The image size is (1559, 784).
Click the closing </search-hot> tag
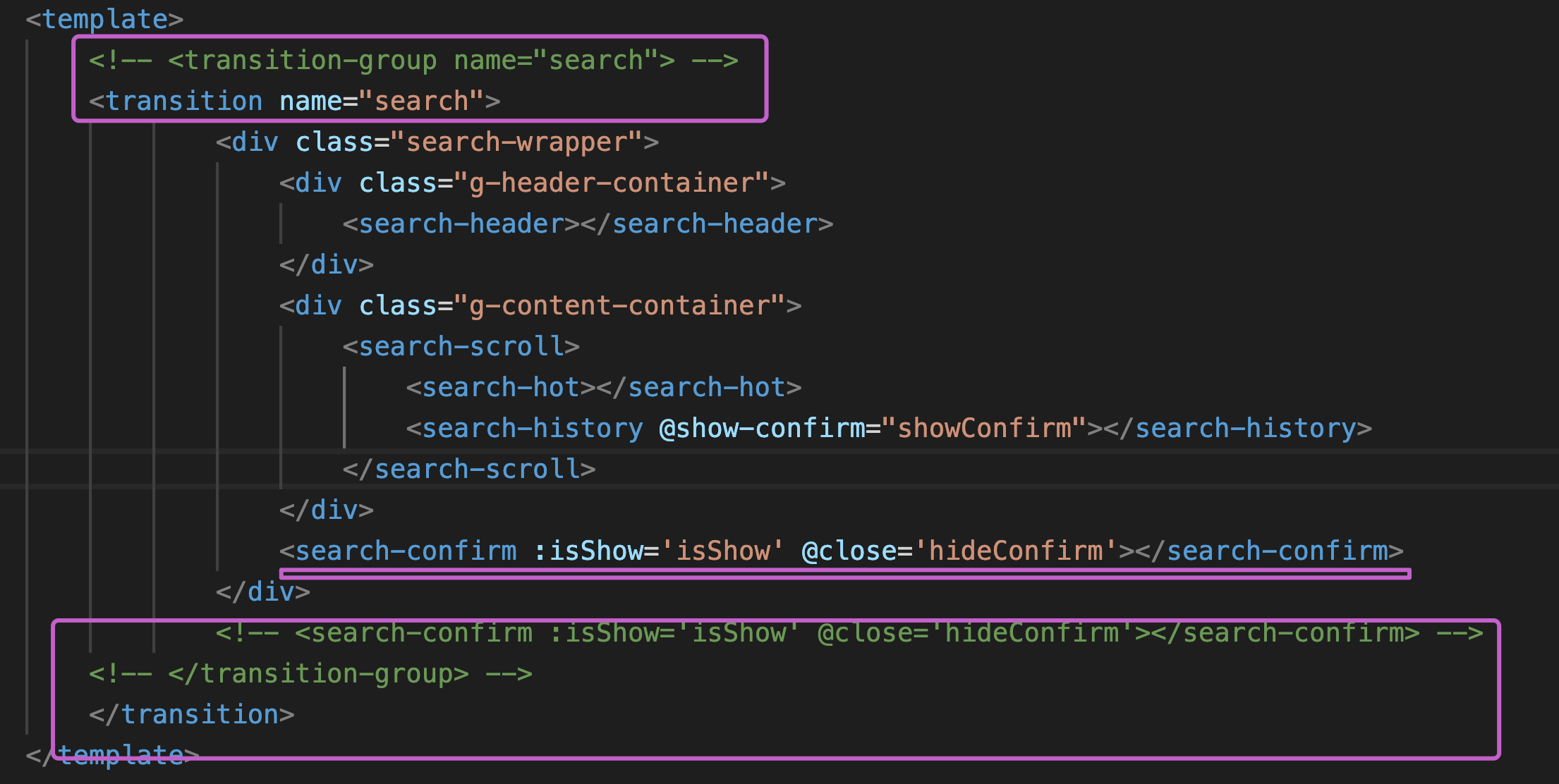coord(699,387)
